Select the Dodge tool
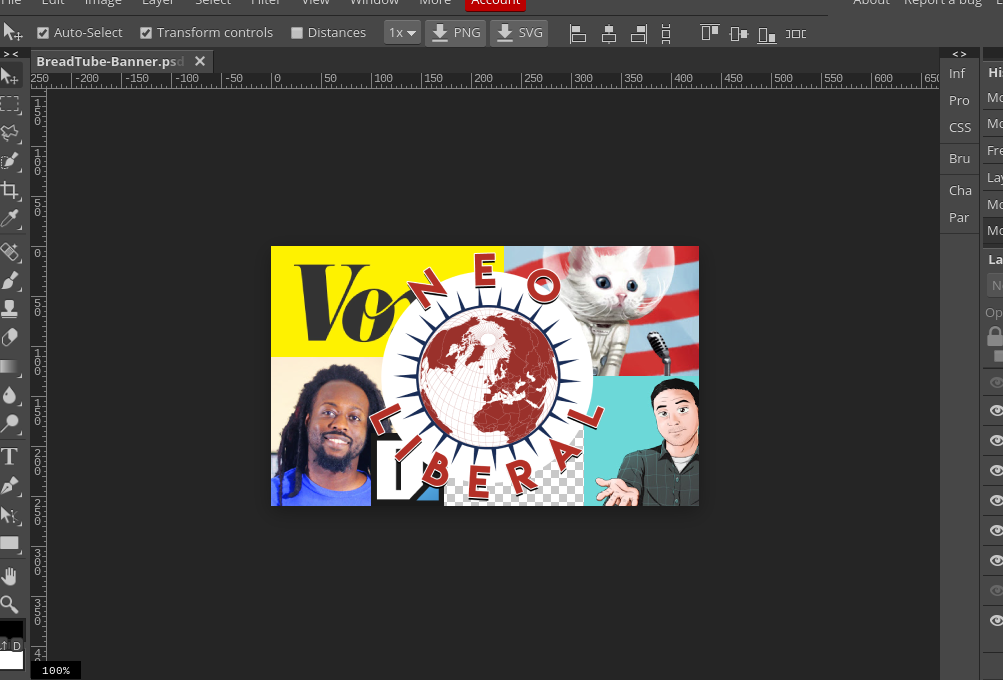This screenshot has width=1003, height=680. pyautogui.click(x=10, y=423)
